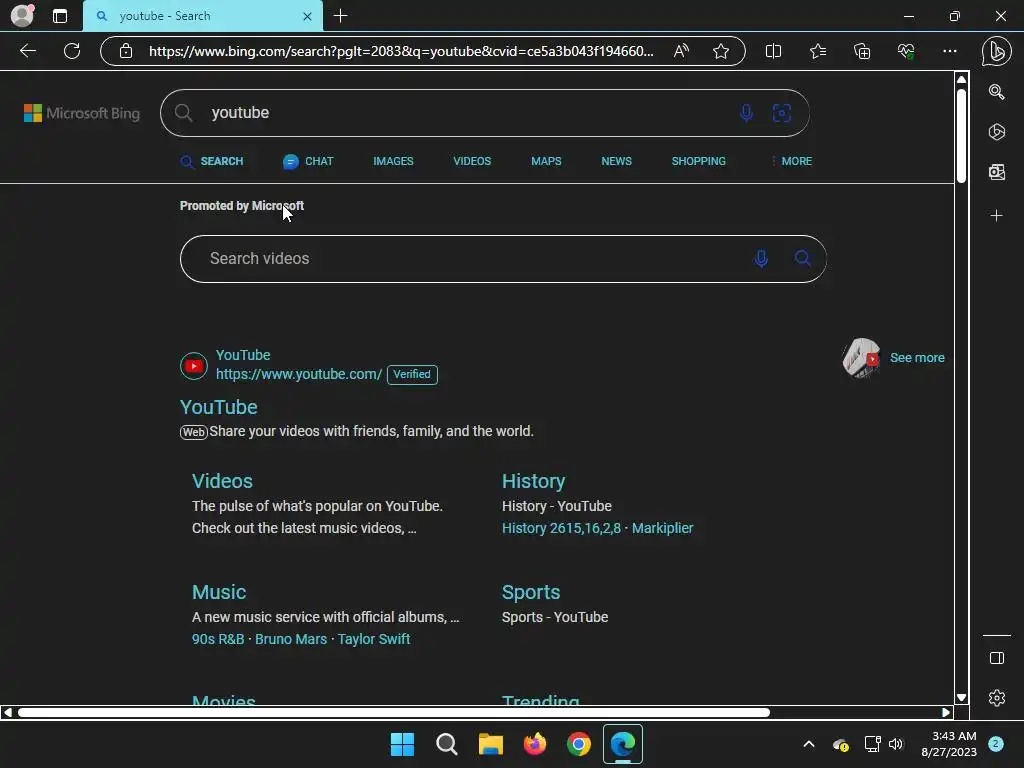The image size is (1024, 768).
Task: Open File Explorer from taskbar
Action: click(x=490, y=744)
